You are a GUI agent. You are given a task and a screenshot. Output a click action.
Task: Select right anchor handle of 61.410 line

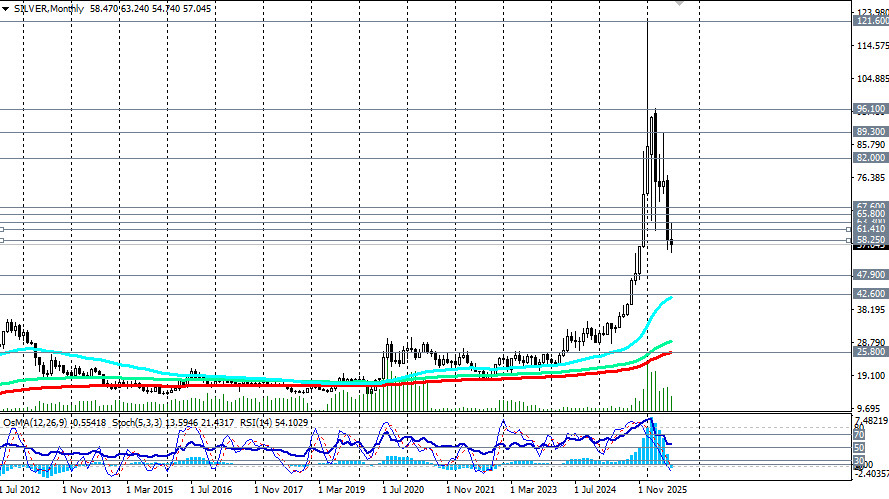[x=849, y=229]
